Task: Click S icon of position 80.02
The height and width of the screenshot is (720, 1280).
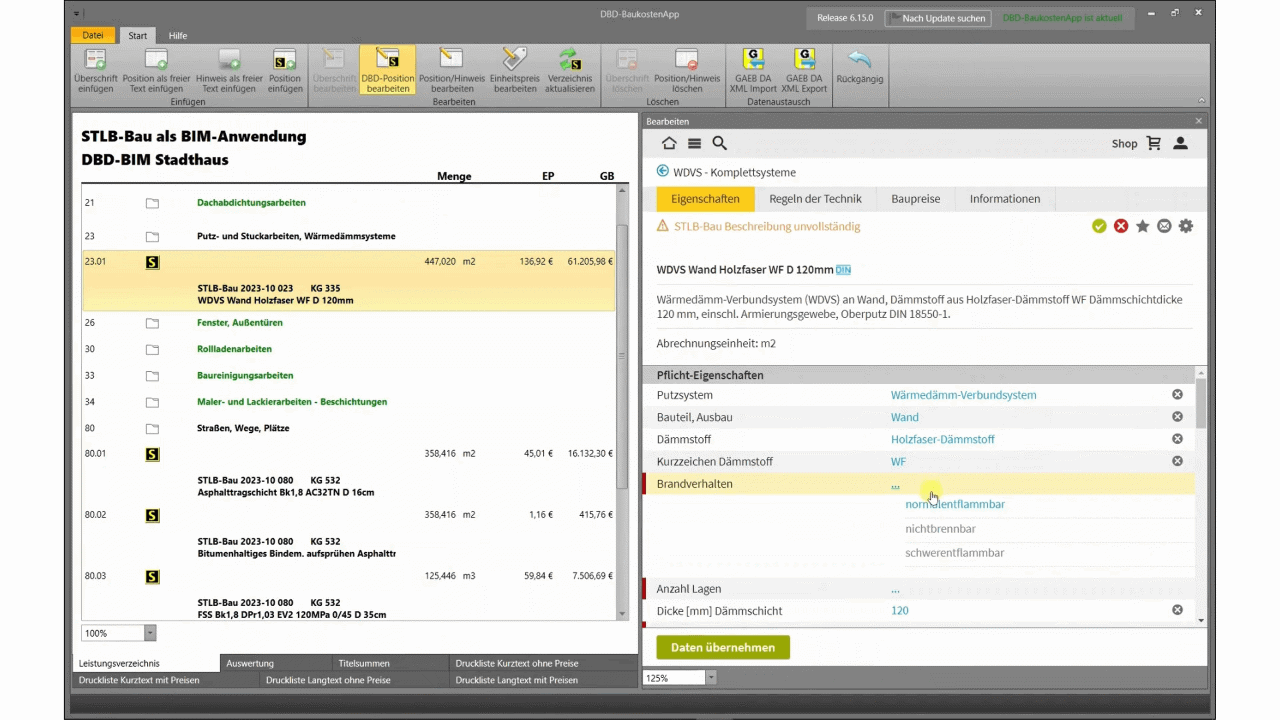Action: (152, 516)
